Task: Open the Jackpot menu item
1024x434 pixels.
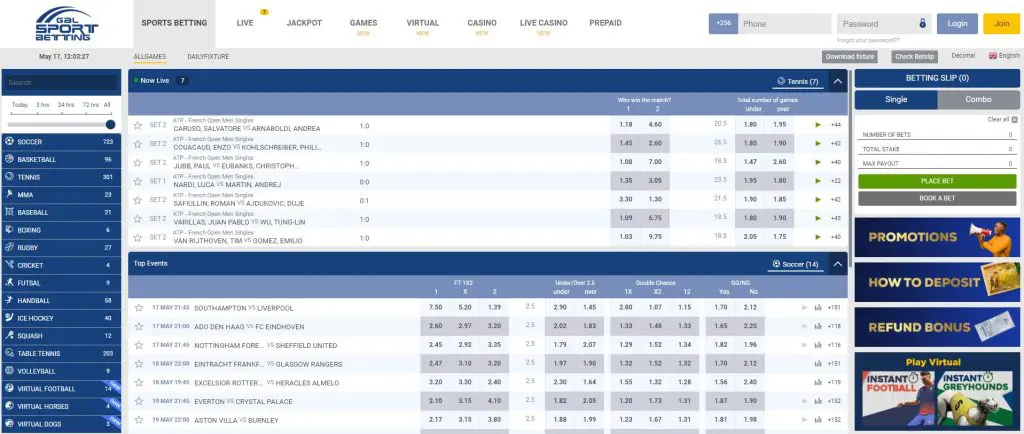Action: coord(304,23)
